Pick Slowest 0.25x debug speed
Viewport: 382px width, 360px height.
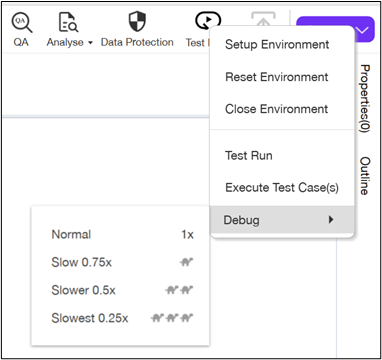click(122, 318)
